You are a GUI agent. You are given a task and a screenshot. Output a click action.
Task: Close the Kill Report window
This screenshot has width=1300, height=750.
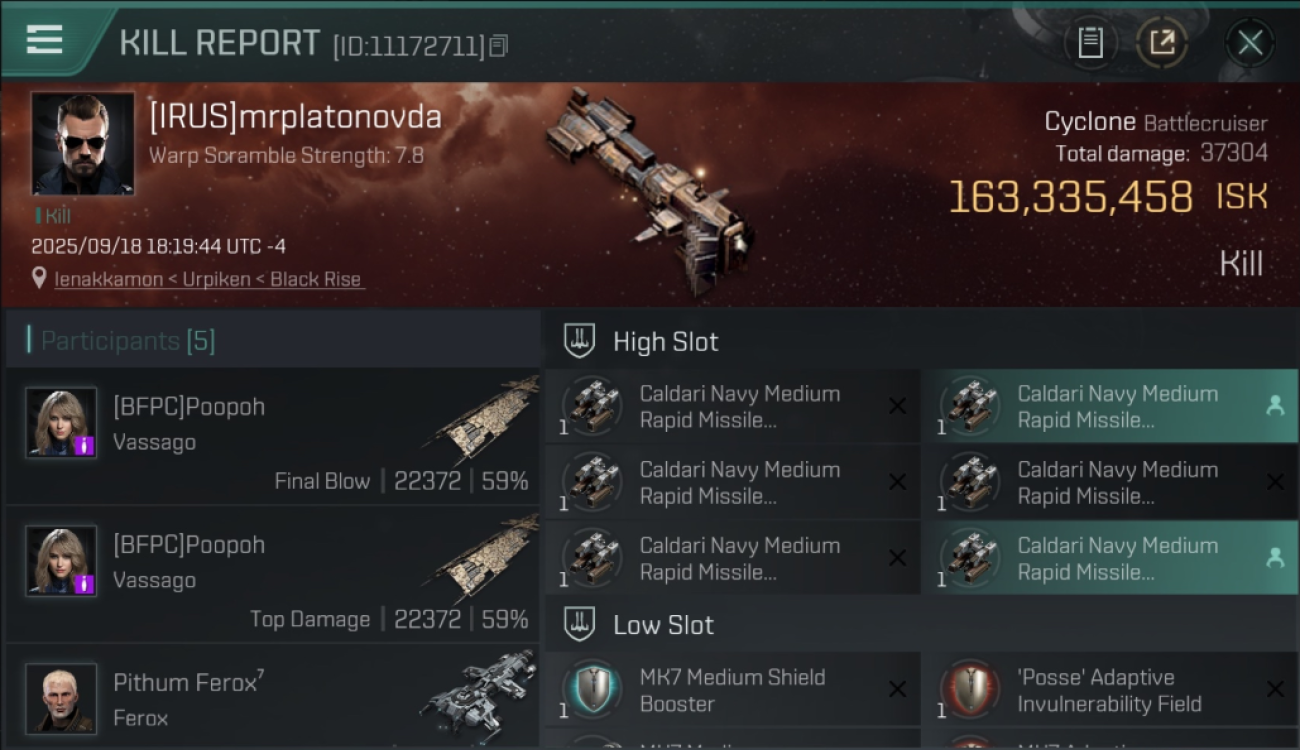[1249, 43]
